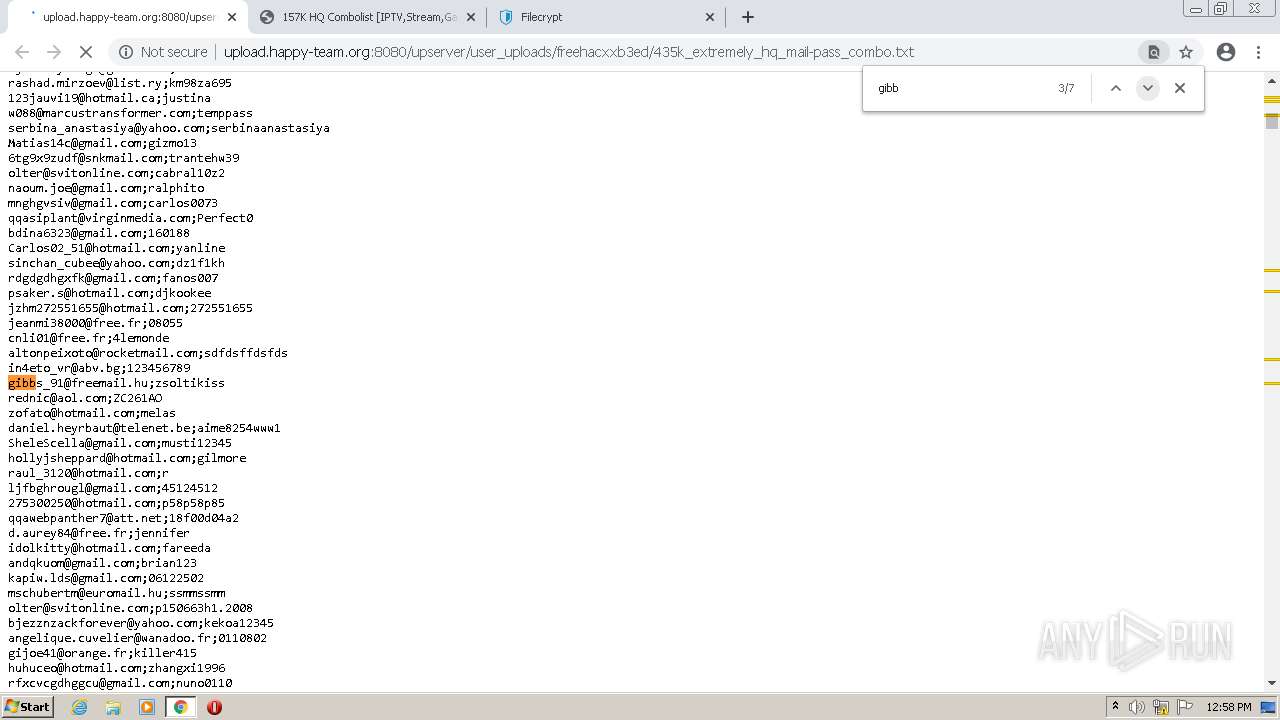
Task: Open a new browser tab
Action: [x=748, y=17]
